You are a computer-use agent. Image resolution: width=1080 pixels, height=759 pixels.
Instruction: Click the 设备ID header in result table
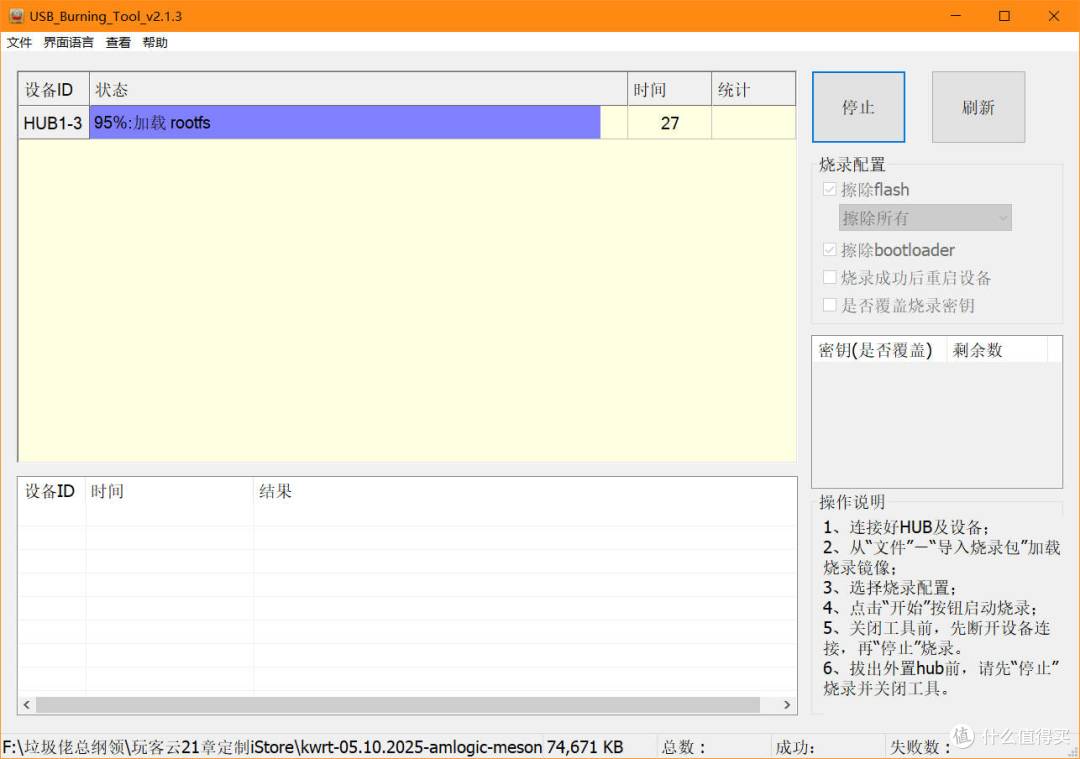[52, 491]
